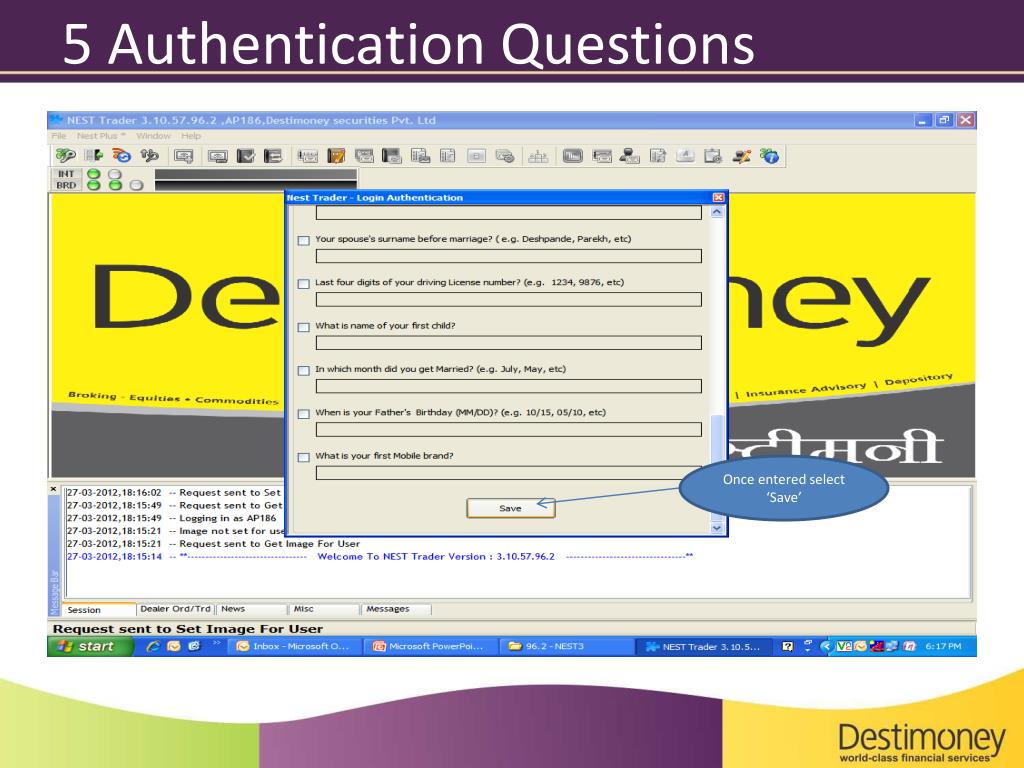The width and height of the screenshot is (1024, 768).
Task: Close the Login Authentication dialog
Action: click(x=718, y=197)
